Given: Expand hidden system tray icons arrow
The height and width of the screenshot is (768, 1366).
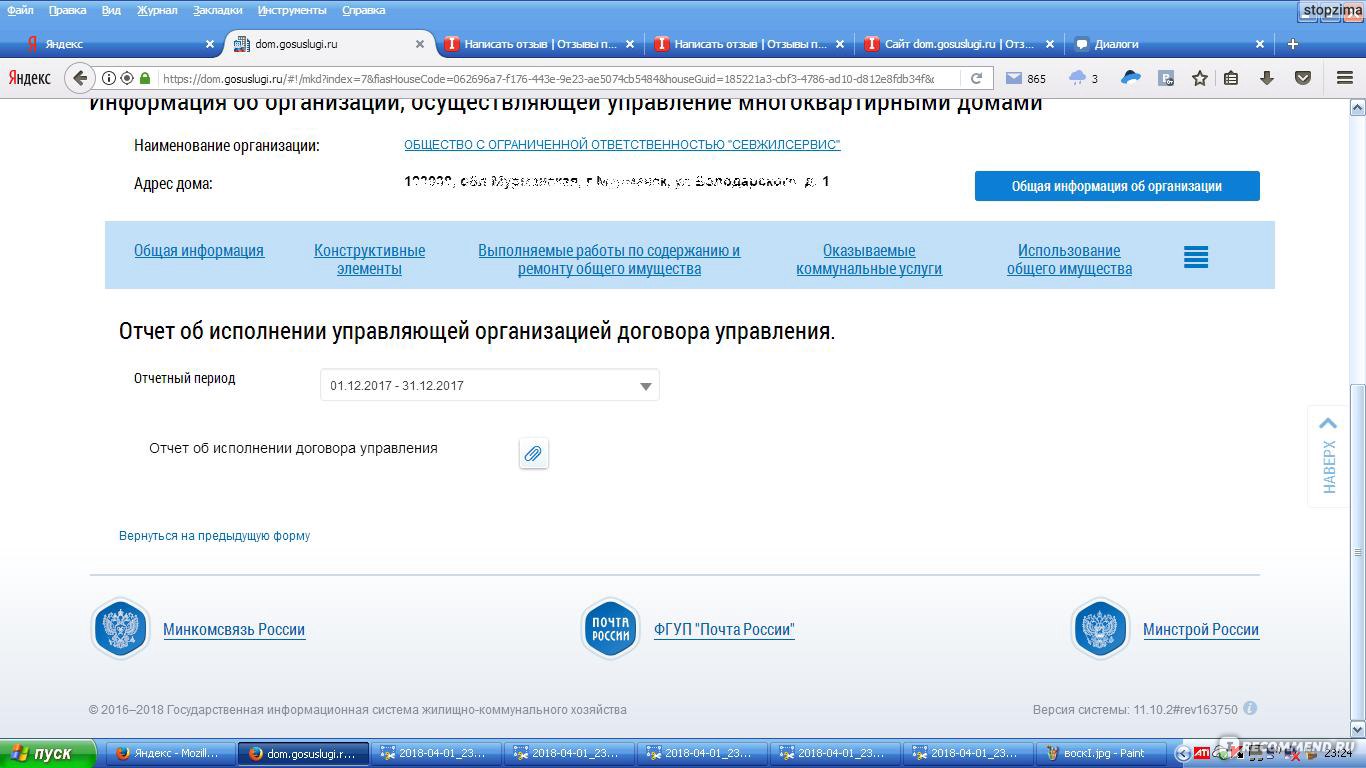Looking at the screenshot, I should tap(1184, 753).
